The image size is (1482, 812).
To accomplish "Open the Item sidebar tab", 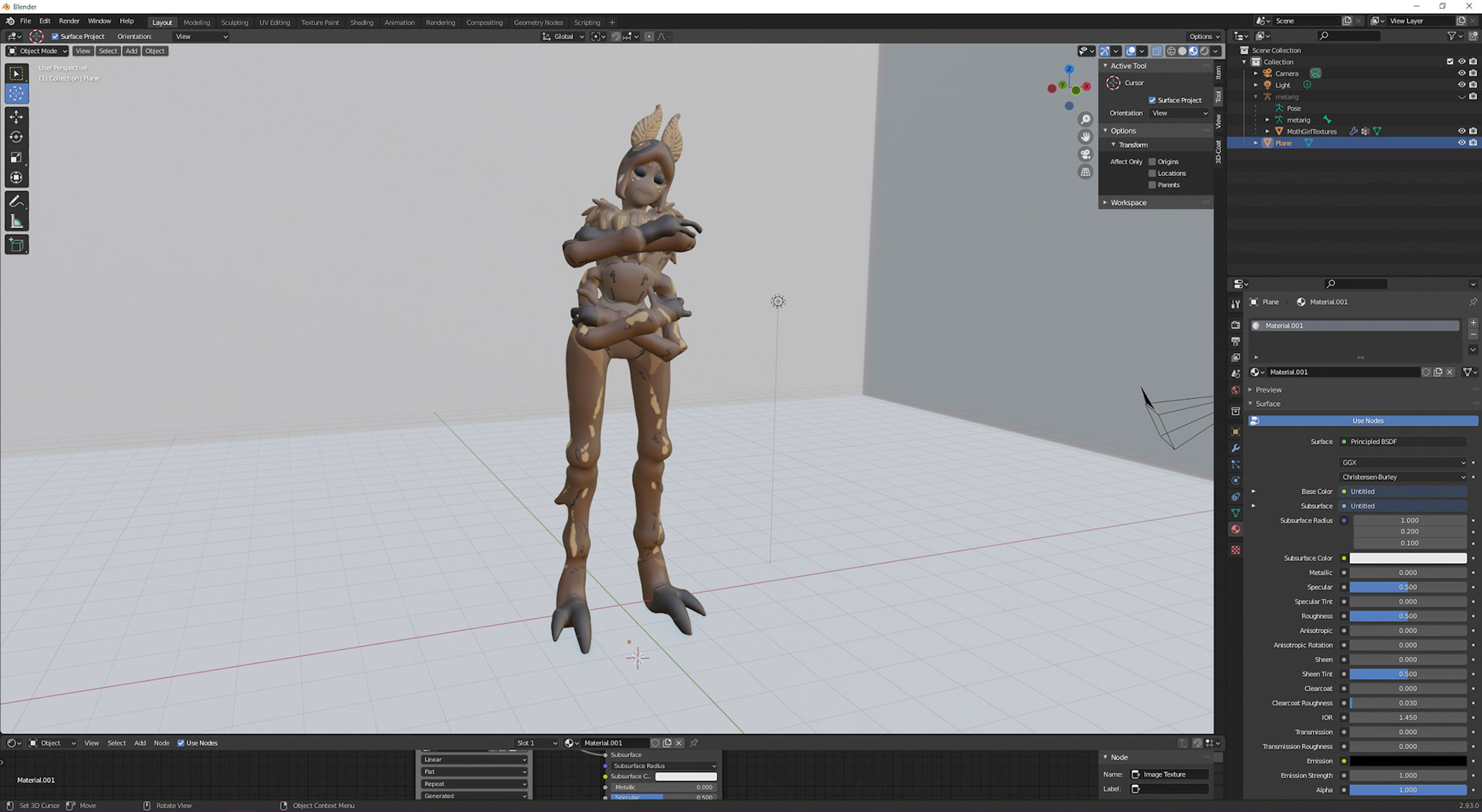I will tap(1219, 73).
